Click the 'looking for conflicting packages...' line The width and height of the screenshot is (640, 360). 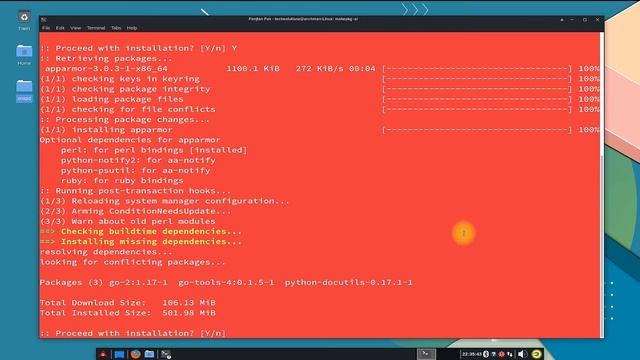tap(133, 262)
